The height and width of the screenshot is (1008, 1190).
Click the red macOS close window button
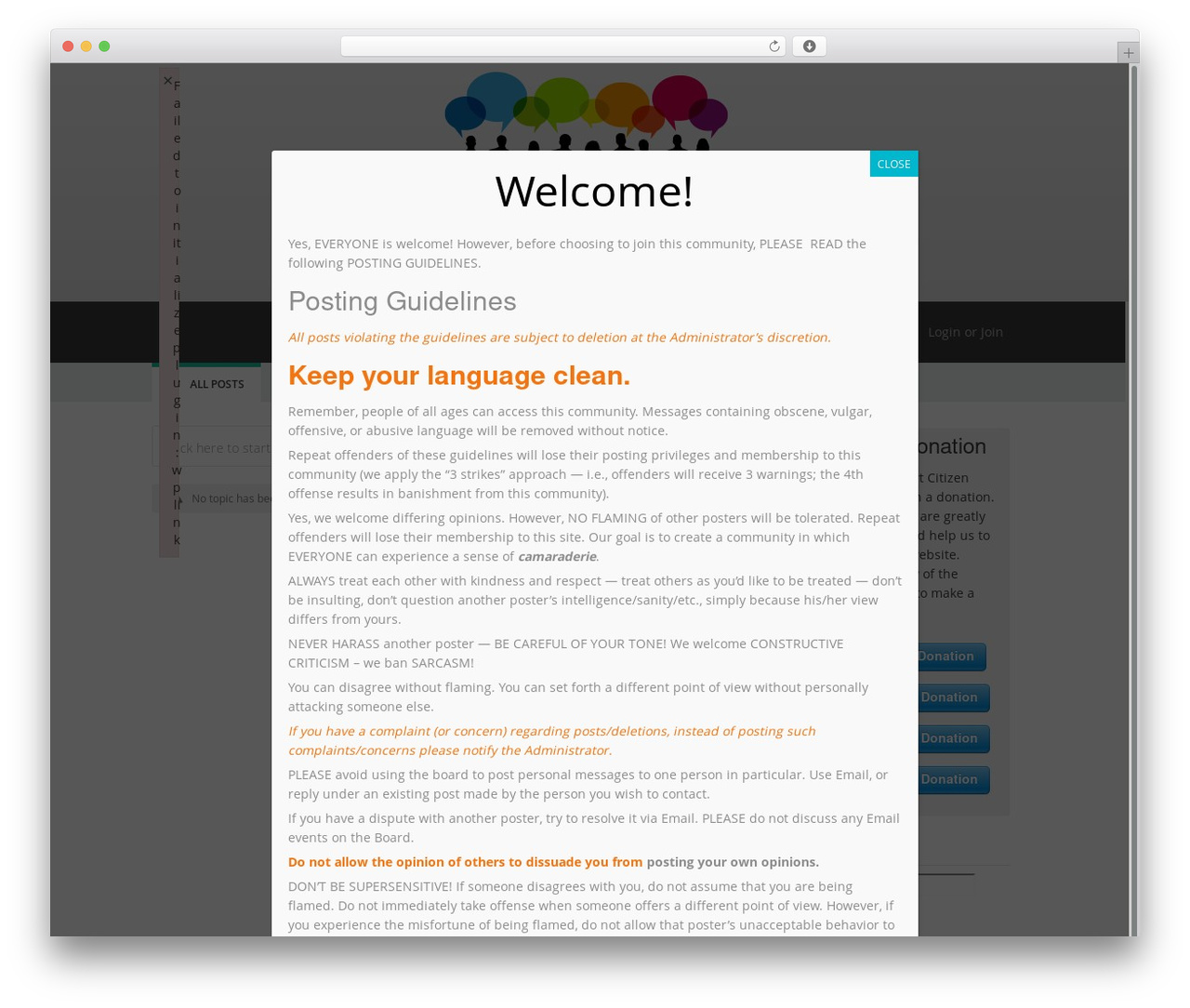(x=68, y=46)
